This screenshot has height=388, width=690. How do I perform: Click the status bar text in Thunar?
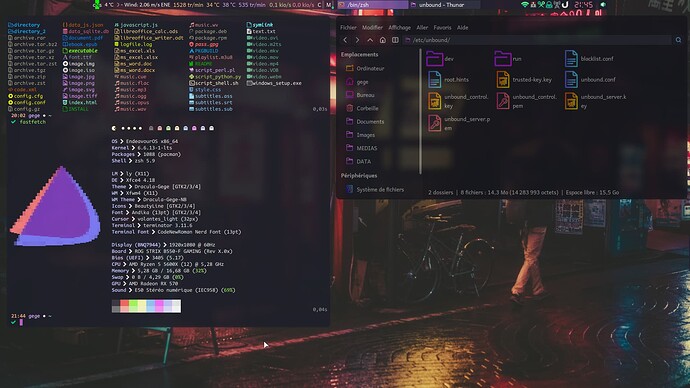tap(524, 192)
